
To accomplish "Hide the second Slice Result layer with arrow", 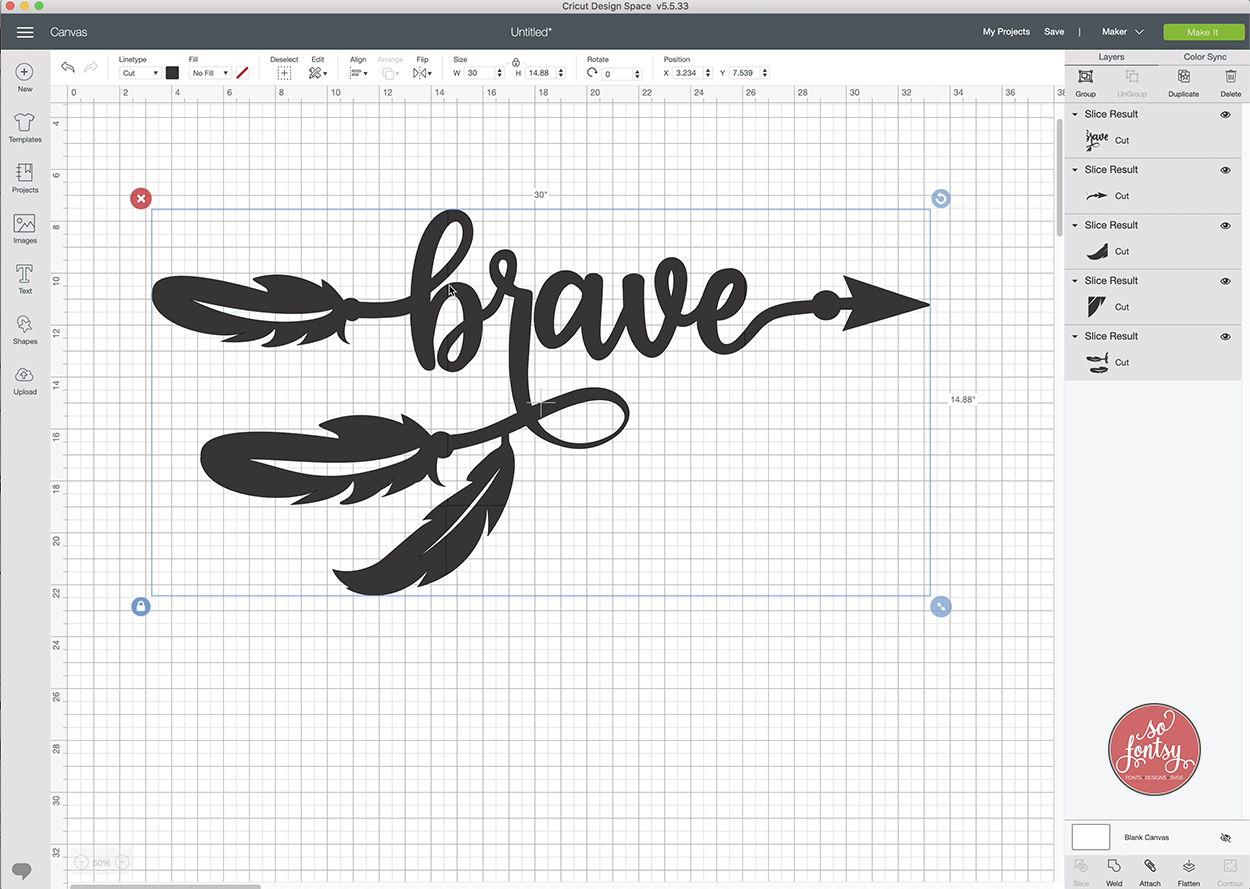I will click(1225, 170).
